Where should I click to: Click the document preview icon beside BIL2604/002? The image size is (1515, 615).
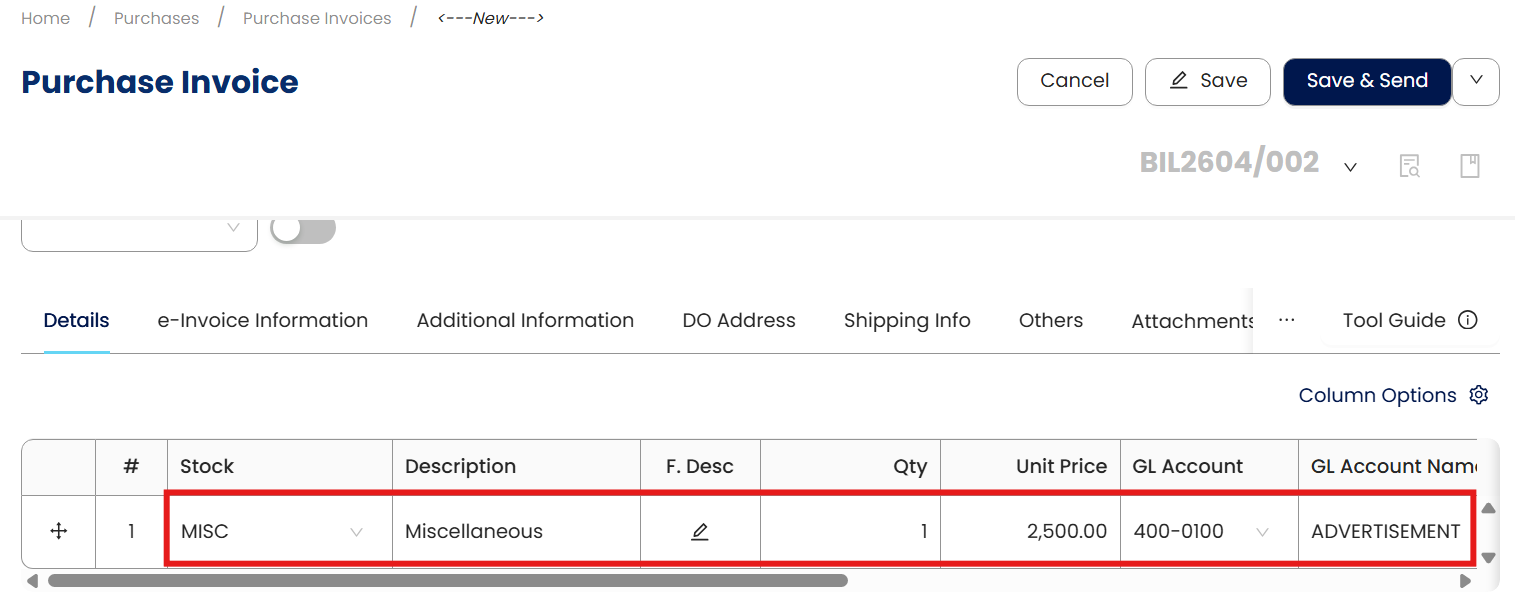pos(1409,166)
